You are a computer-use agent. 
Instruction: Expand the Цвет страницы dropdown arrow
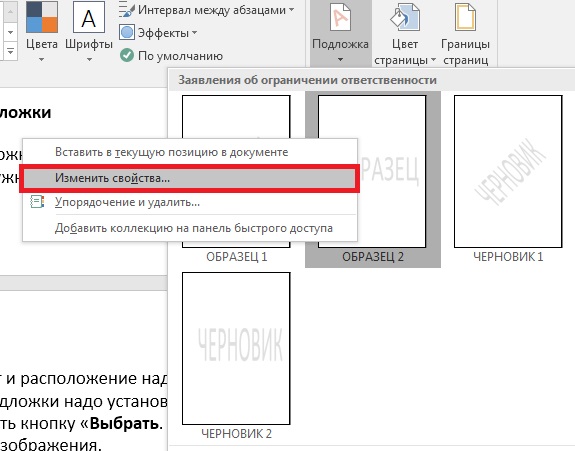click(x=433, y=59)
